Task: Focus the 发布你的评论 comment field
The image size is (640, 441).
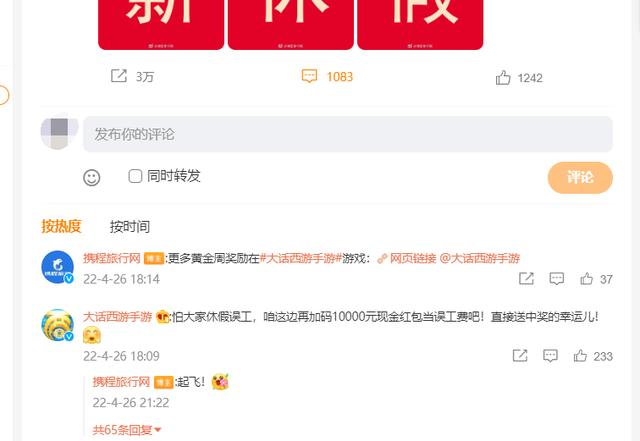Action: 348,134
